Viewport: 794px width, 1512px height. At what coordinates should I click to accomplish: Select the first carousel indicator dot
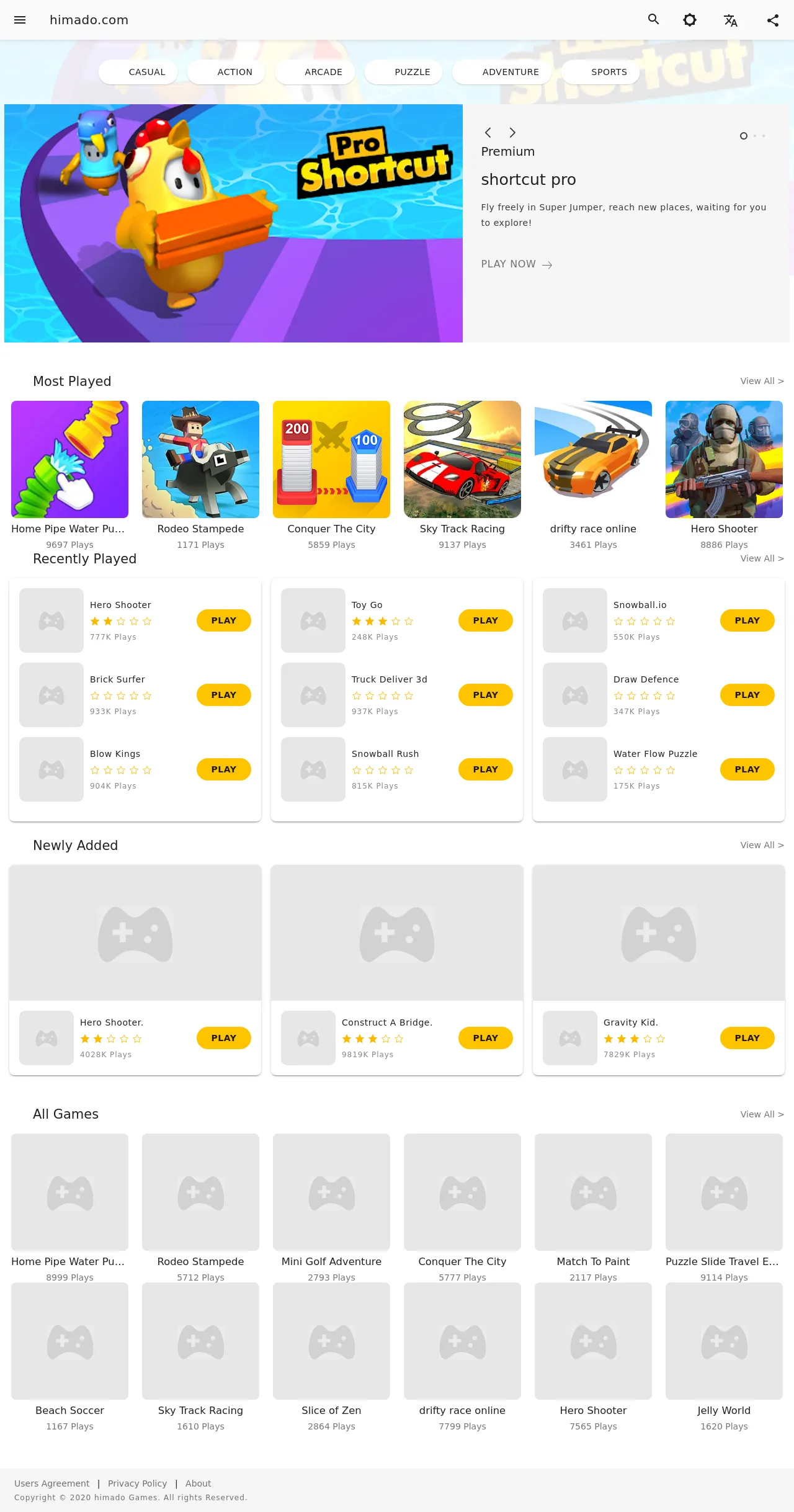[x=743, y=136]
